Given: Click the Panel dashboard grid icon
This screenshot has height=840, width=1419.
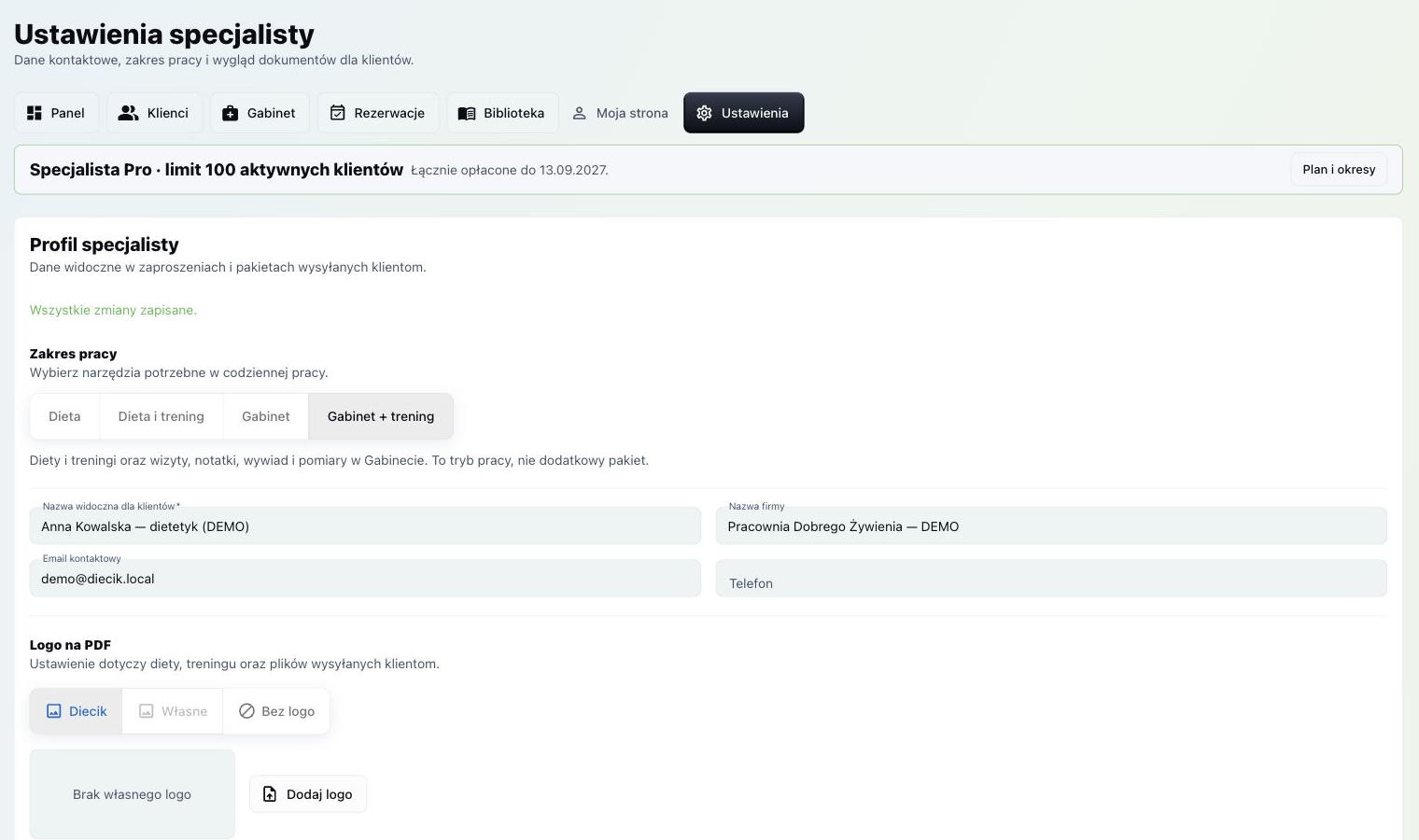Looking at the screenshot, I should click(x=35, y=113).
